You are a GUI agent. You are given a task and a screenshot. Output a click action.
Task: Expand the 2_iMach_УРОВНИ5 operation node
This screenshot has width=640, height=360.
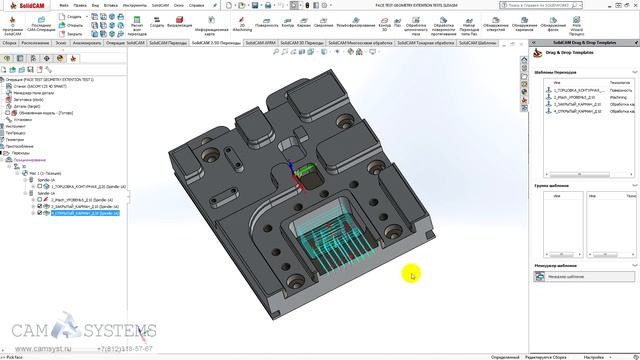click(x=33, y=200)
